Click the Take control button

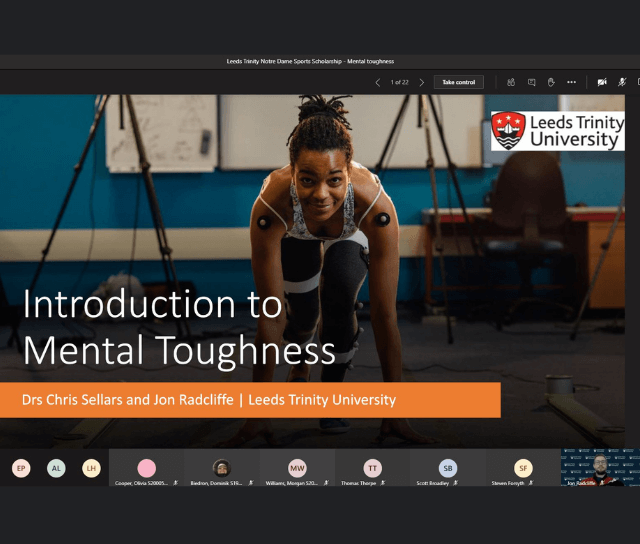459,82
